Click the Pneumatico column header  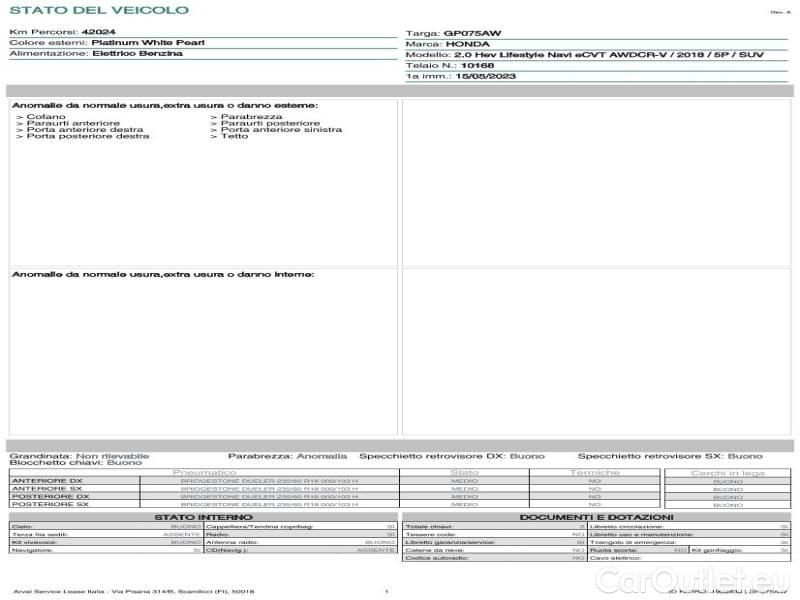click(204, 472)
